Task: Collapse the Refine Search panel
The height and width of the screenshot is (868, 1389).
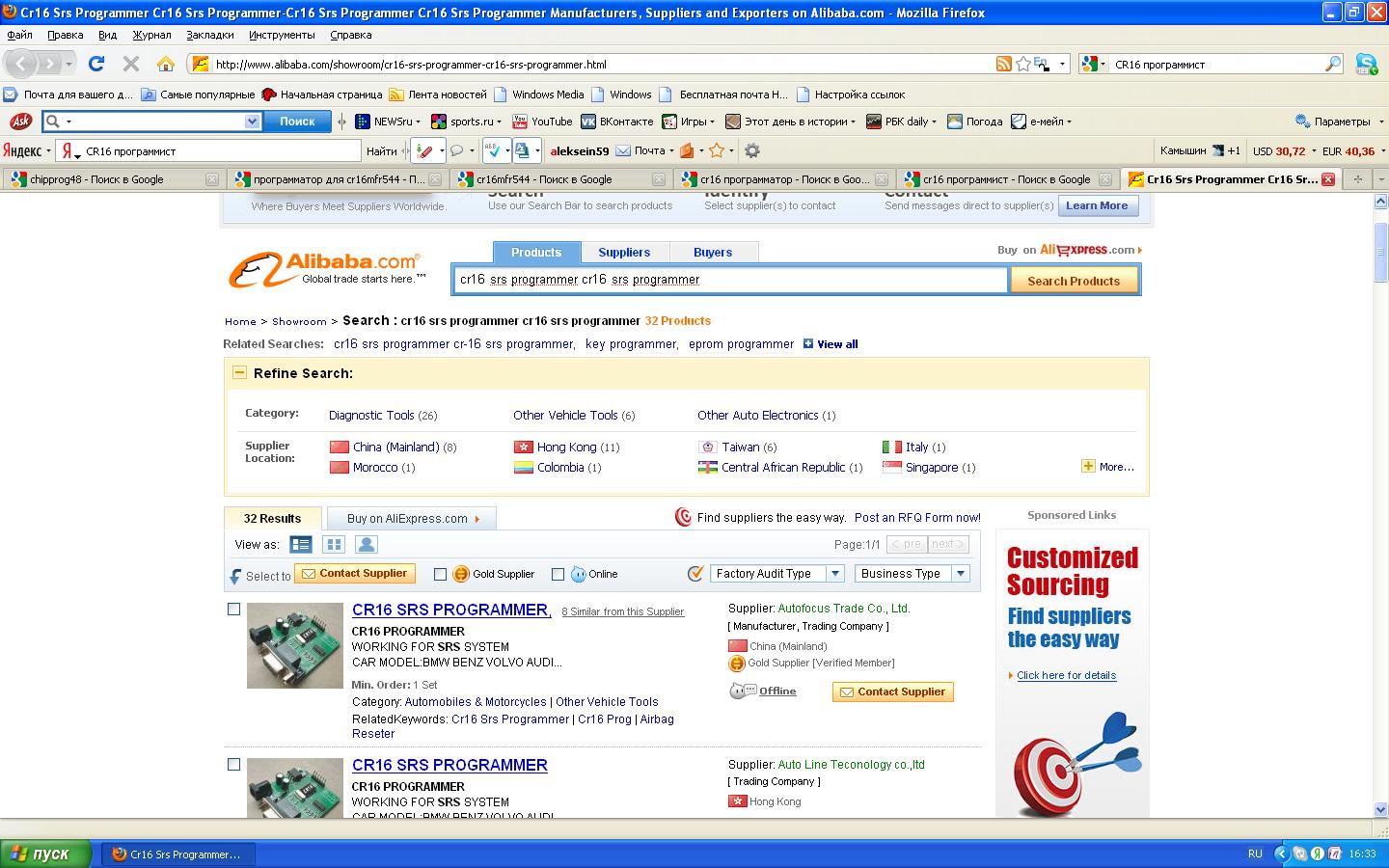Action: (x=239, y=372)
